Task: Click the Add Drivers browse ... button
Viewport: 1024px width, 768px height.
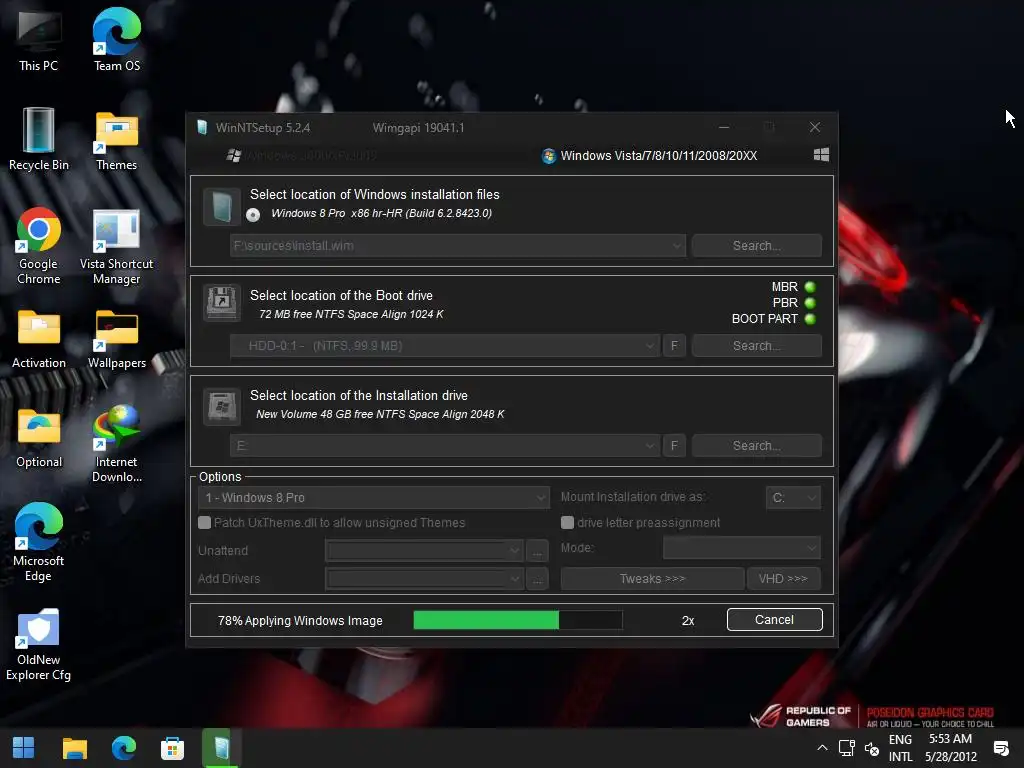Action: [x=537, y=579]
